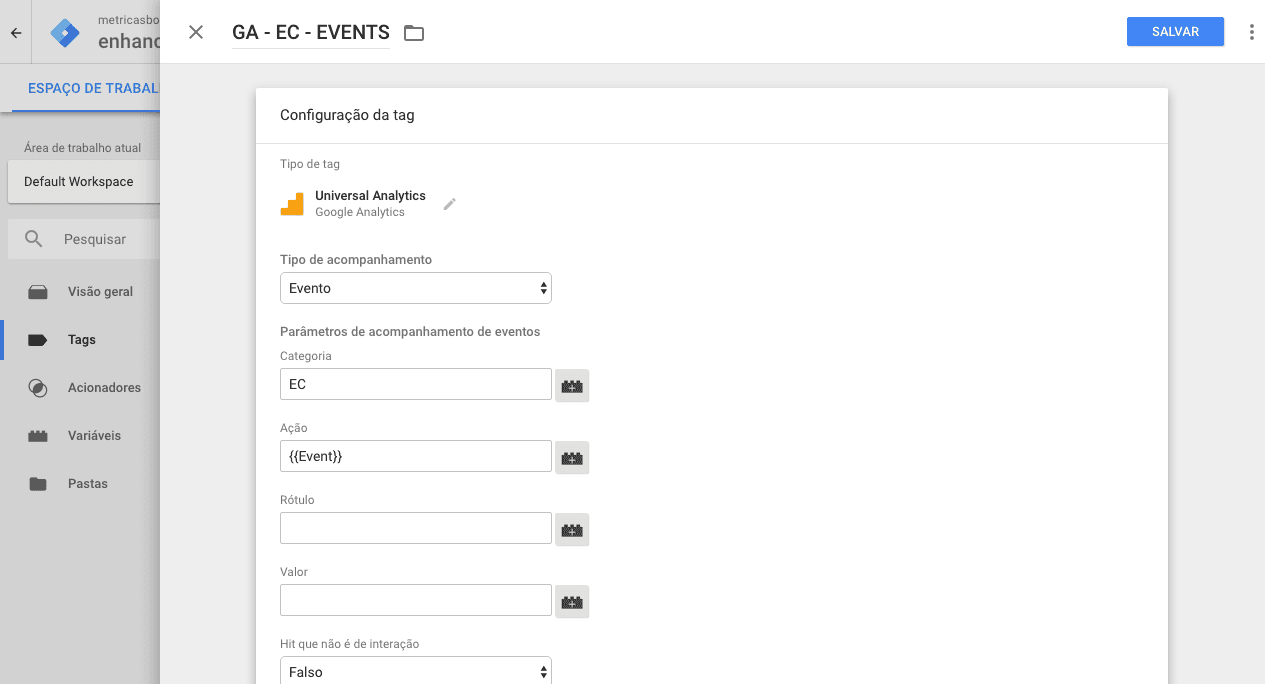The image size is (1265, 684).
Task: Open the variable picker next to Rótulo
Action: tap(571, 529)
